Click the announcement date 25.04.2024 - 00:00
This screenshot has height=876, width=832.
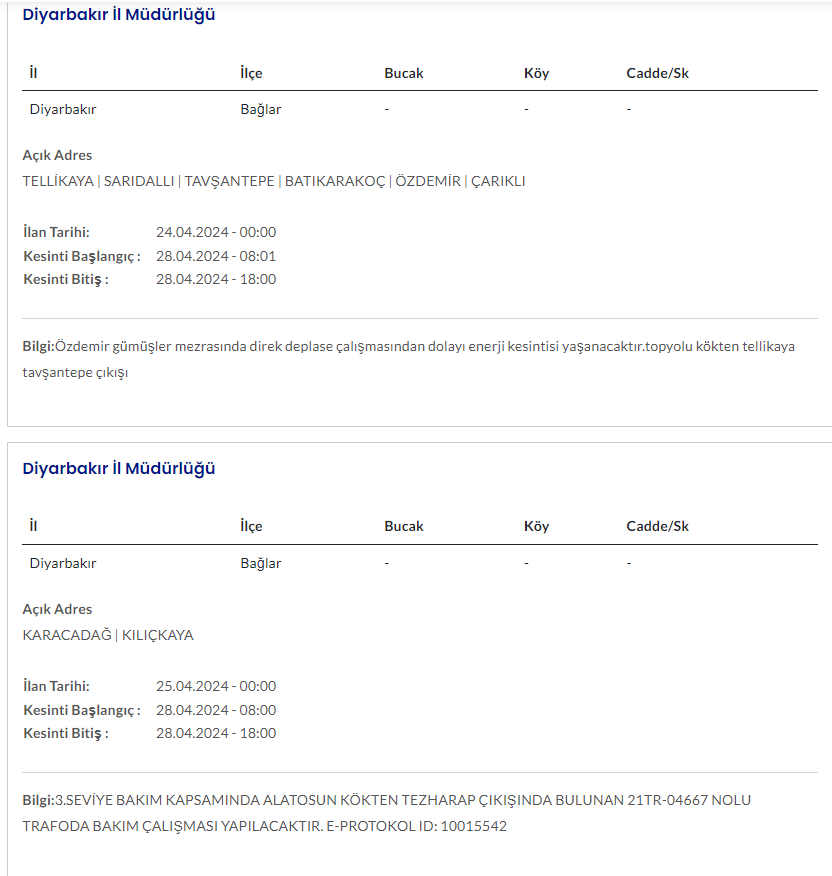pos(216,686)
